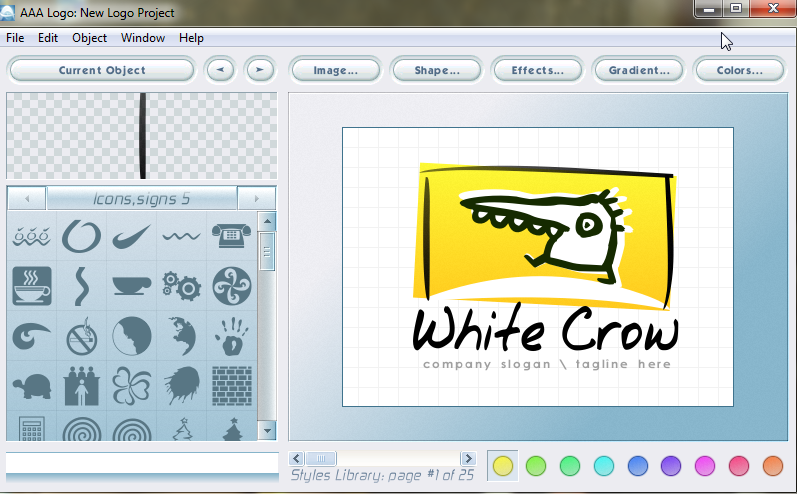Open the File menu
797x494 pixels.
click(x=15, y=38)
